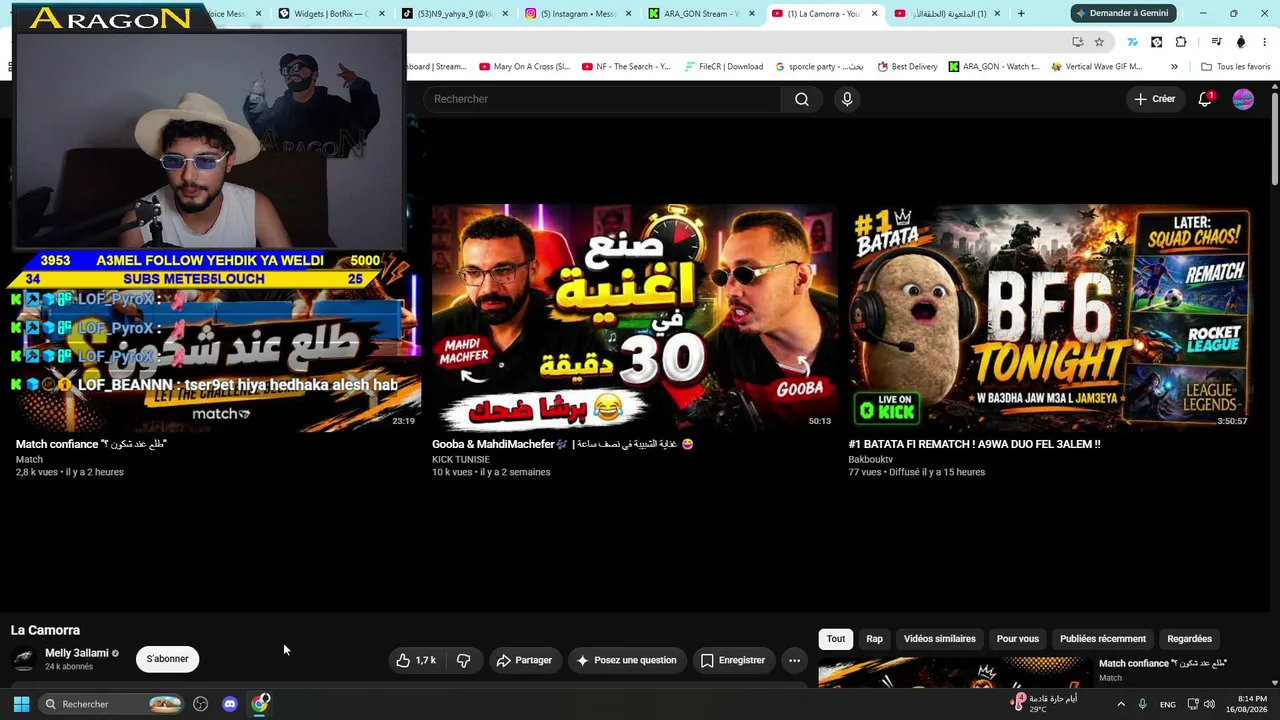Click the dark profile extension icon in toolbar
The image size is (1280, 720).
point(1241,42)
